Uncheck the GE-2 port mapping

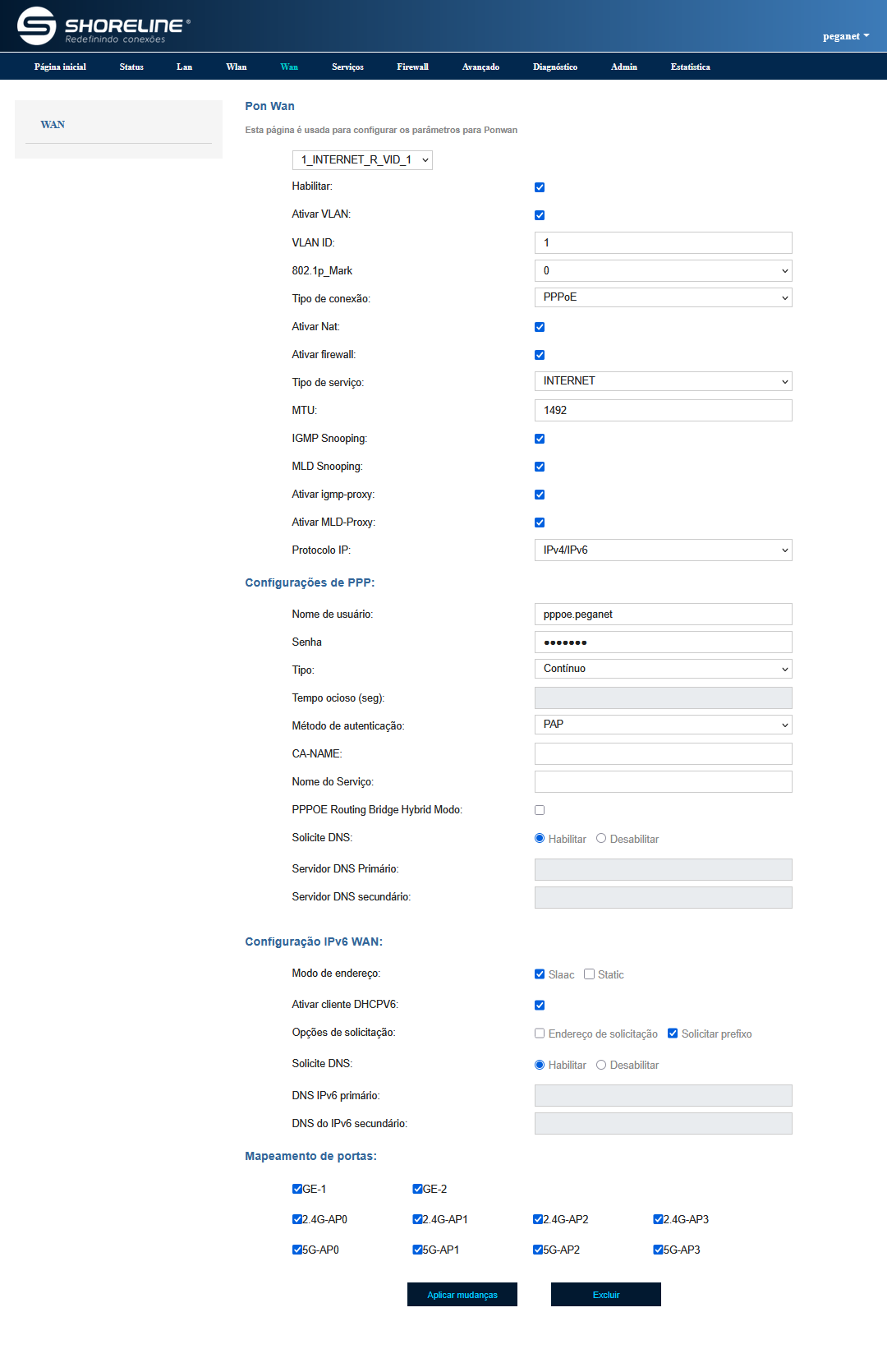pyautogui.click(x=417, y=1189)
